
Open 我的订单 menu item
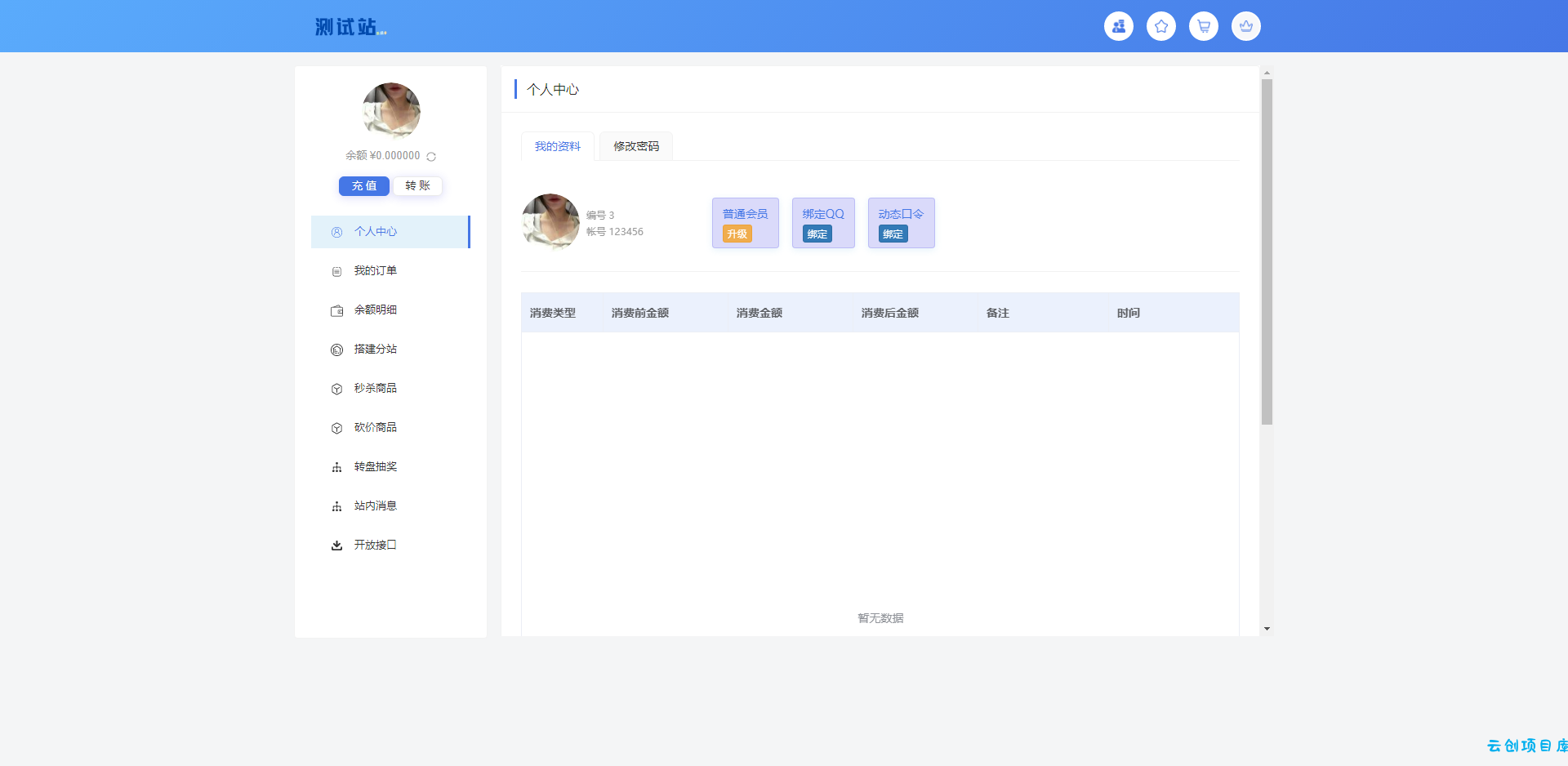tap(390, 271)
